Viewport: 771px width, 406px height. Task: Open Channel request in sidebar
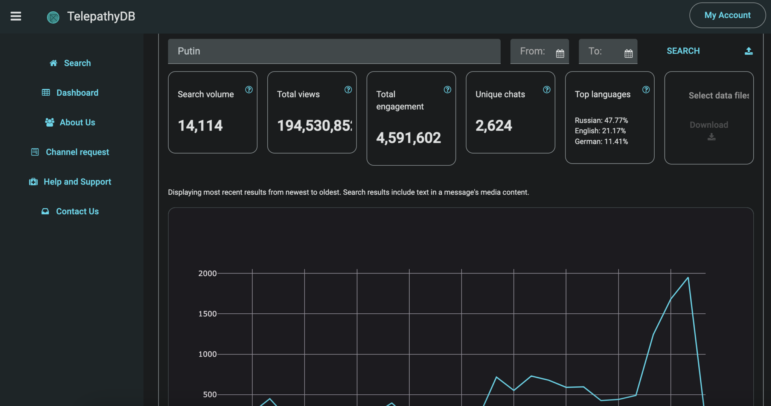[70, 152]
